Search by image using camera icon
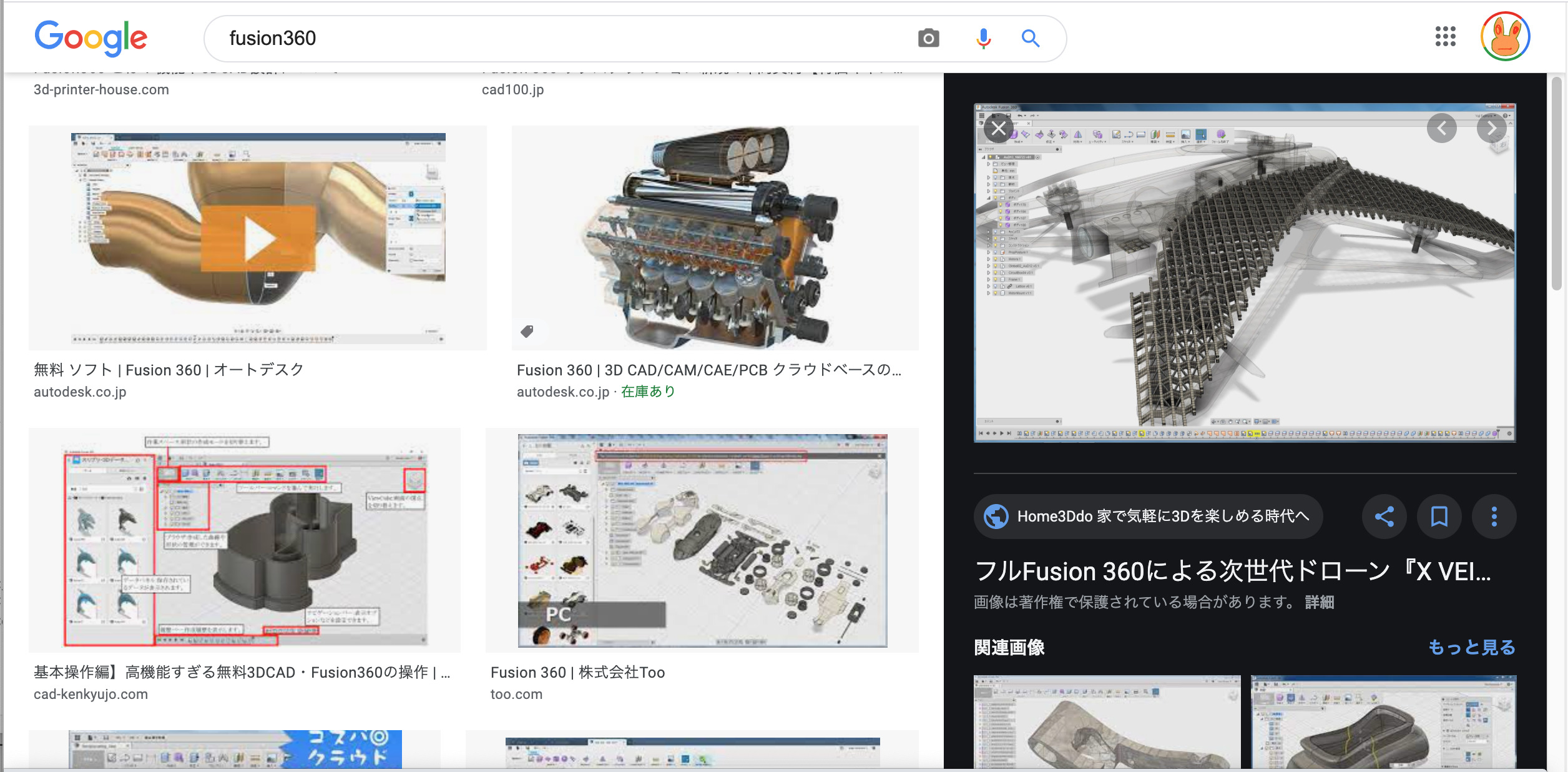Image resolution: width=1568 pixels, height=772 pixels. tap(928, 38)
